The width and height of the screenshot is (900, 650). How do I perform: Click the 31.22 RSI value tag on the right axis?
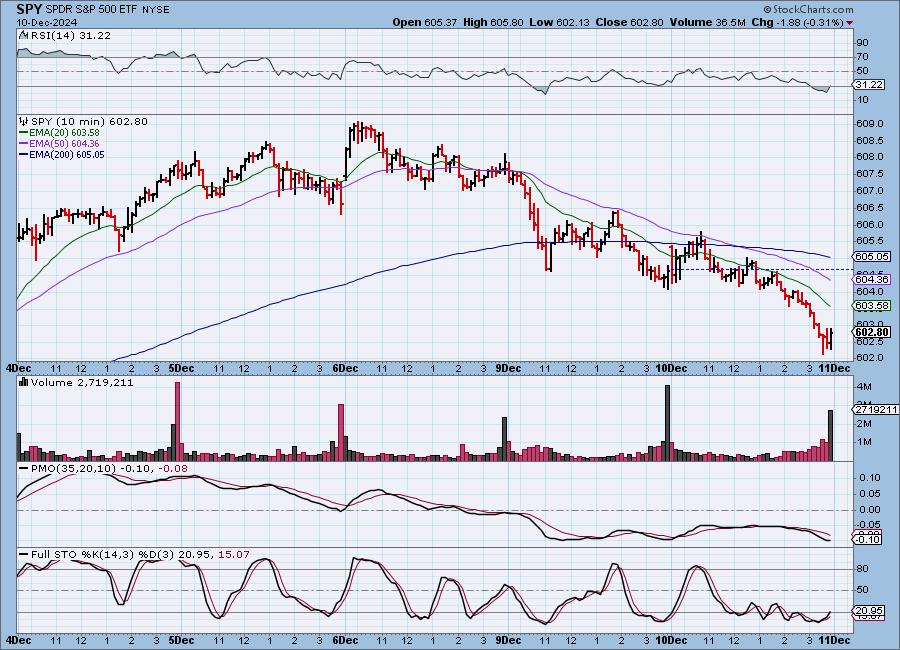click(x=868, y=85)
